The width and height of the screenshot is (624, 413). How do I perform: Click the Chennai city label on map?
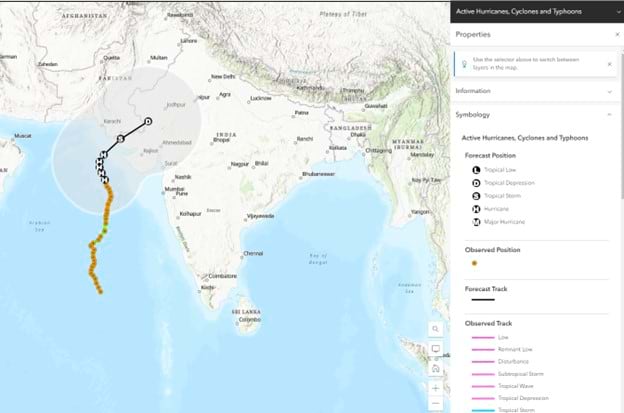tap(253, 253)
